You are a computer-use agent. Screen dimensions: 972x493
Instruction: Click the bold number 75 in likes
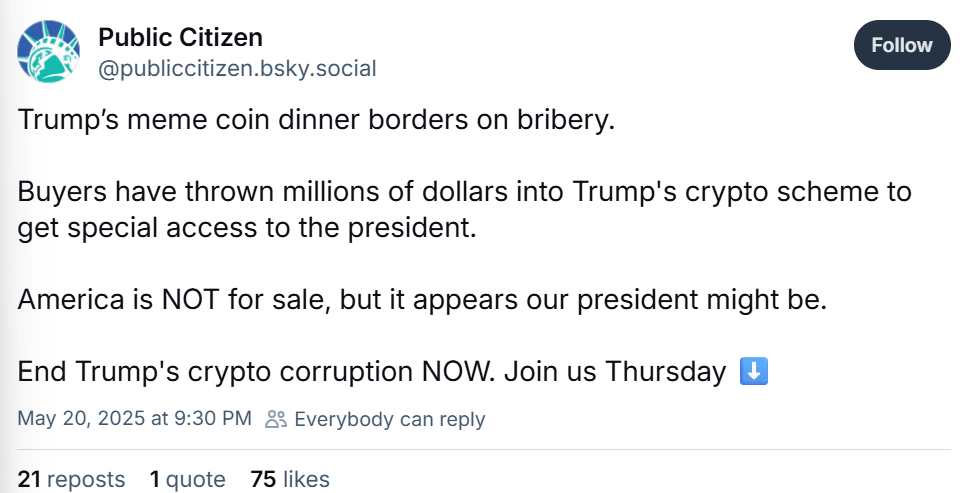[x=263, y=479]
